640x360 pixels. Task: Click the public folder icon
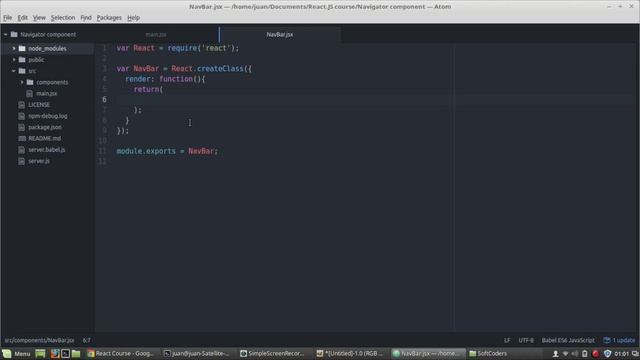(x=22, y=60)
